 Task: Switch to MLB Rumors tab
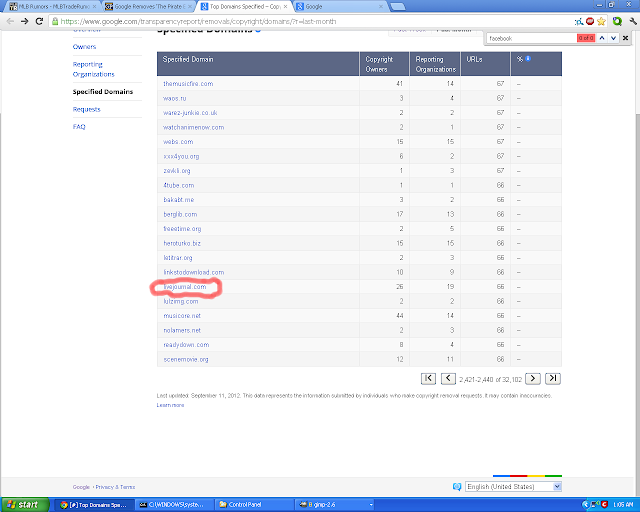pyautogui.click(x=53, y=7)
